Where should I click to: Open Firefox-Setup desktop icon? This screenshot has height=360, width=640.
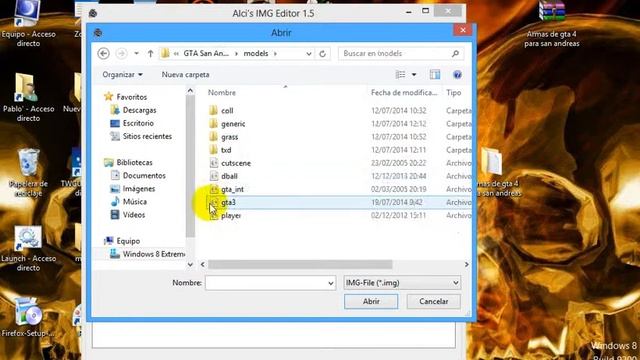tap(28, 318)
